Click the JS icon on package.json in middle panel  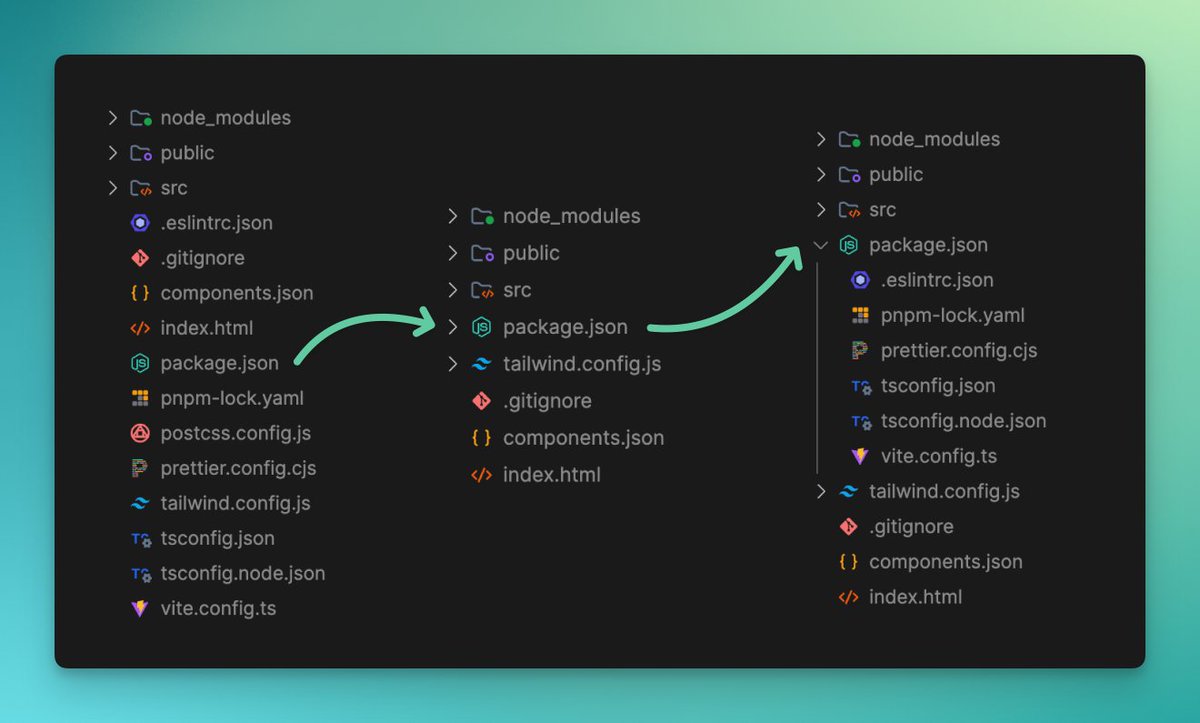tap(481, 326)
